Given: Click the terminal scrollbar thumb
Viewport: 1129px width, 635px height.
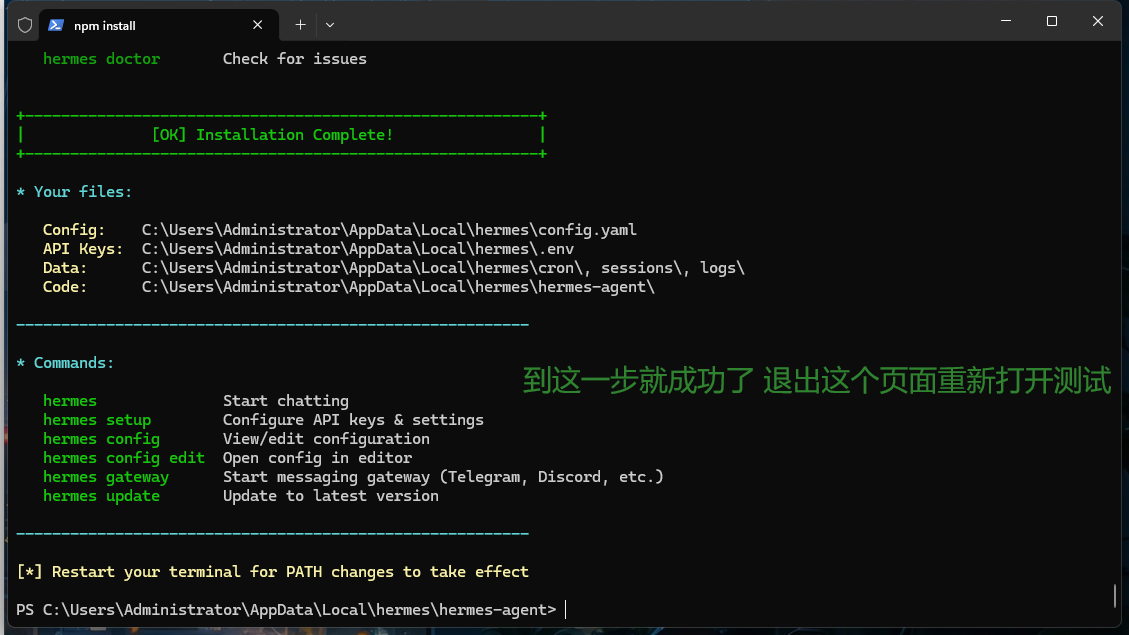Looking at the screenshot, I should (x=1115, y=595).
